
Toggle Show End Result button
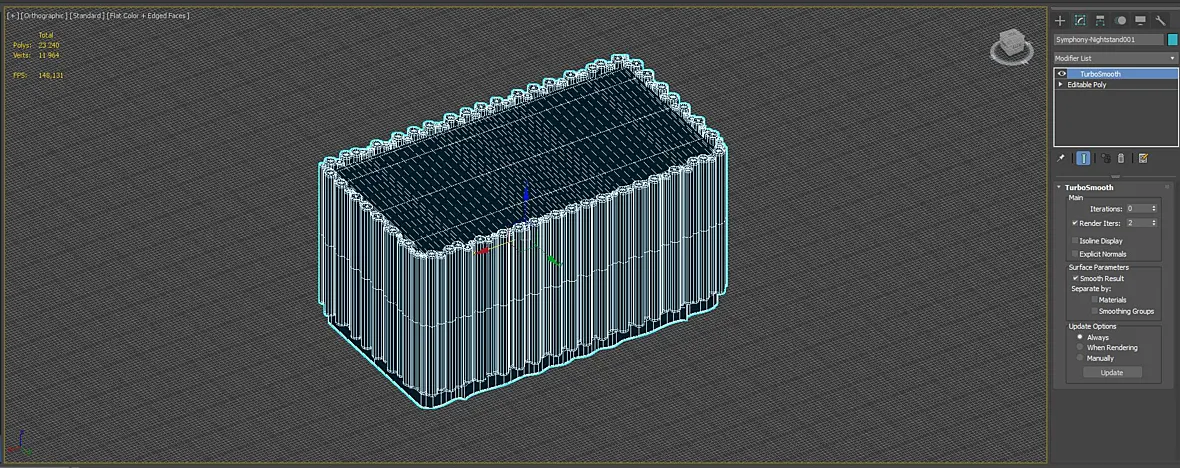coord(1083,158)
